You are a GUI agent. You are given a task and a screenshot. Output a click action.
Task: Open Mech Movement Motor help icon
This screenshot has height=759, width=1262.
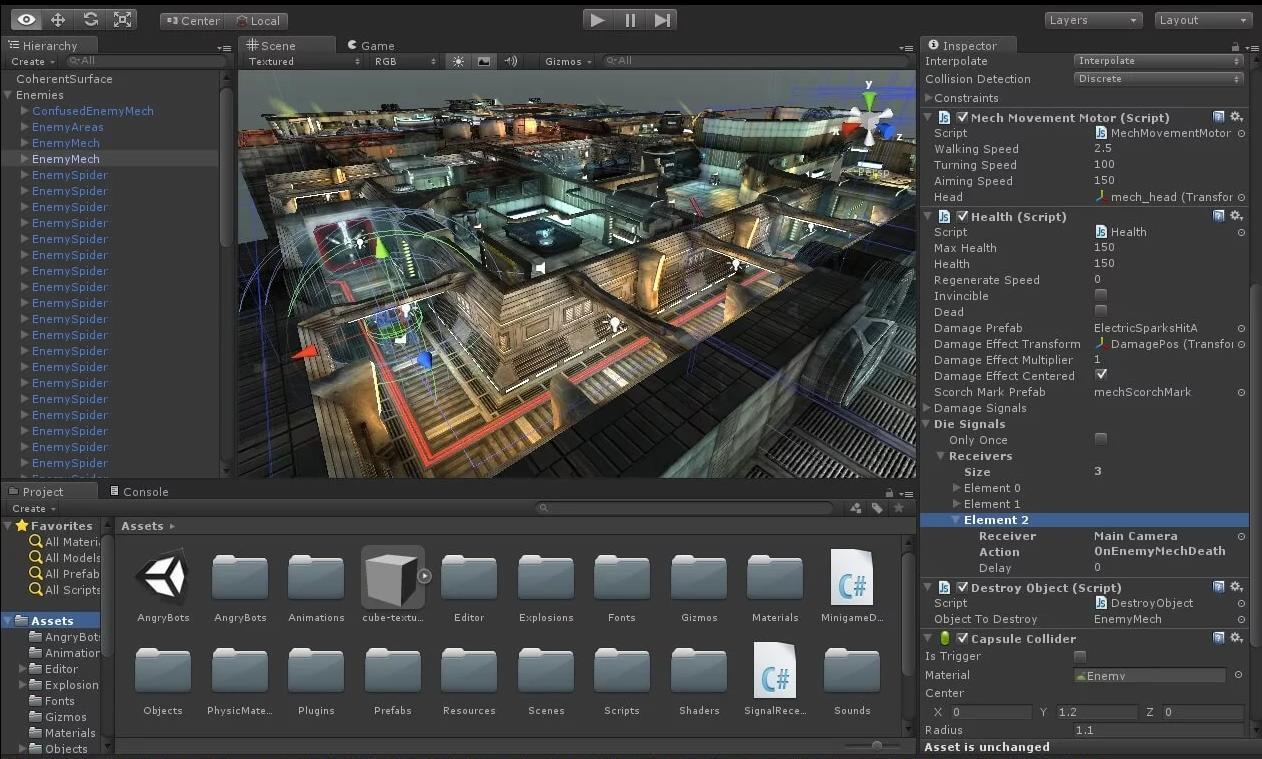1219,117
